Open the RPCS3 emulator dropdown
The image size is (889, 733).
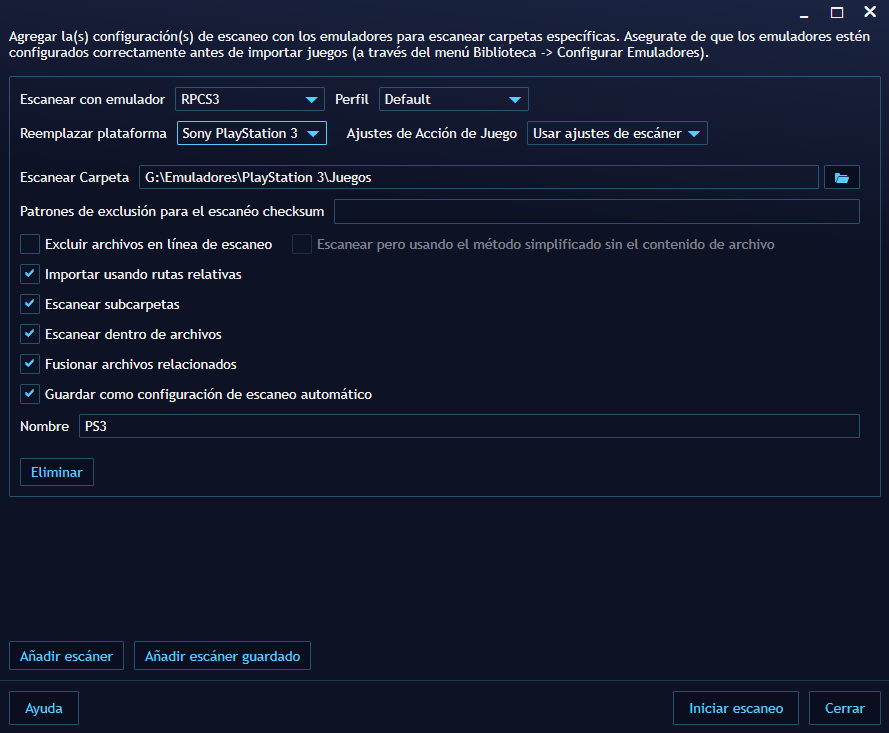point(250,99)
